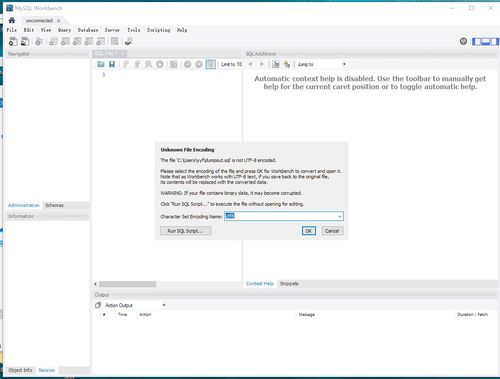Select the unconnected connection tab
The height and width of the screenshot is (379, 500).
click(x=39, y=21)
